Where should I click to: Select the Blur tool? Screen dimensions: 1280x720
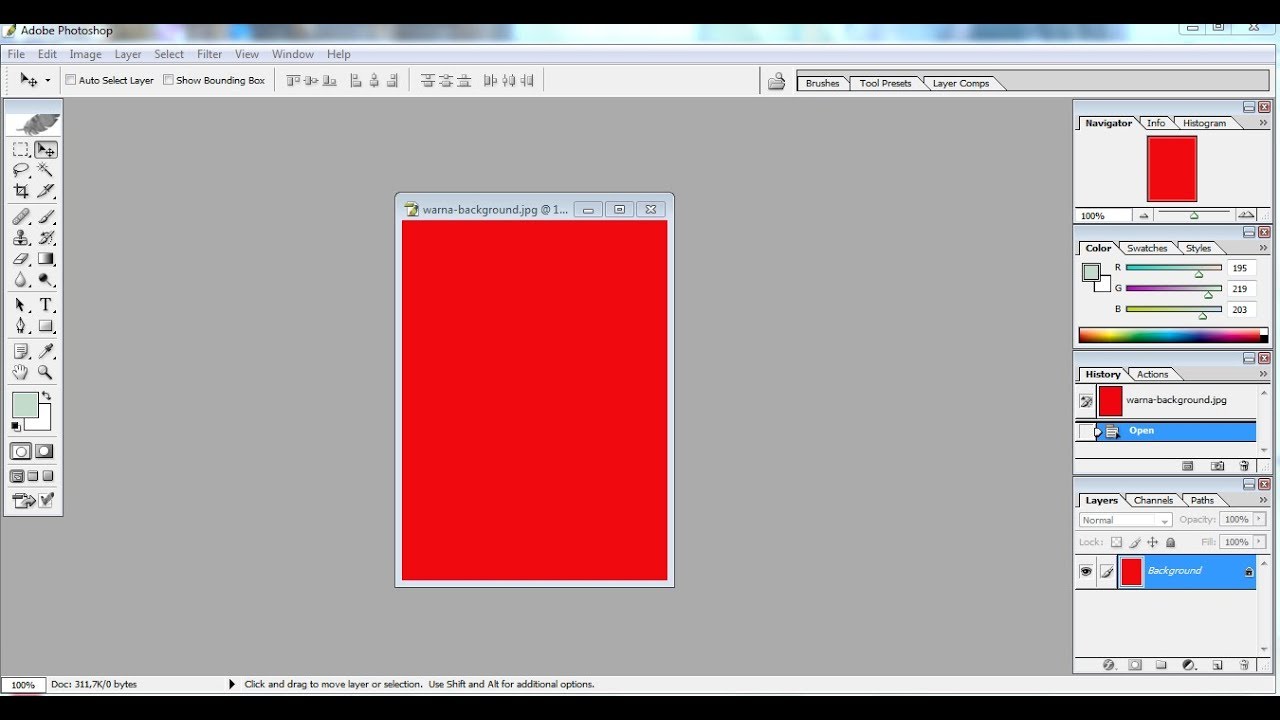(x=20, y=280)
